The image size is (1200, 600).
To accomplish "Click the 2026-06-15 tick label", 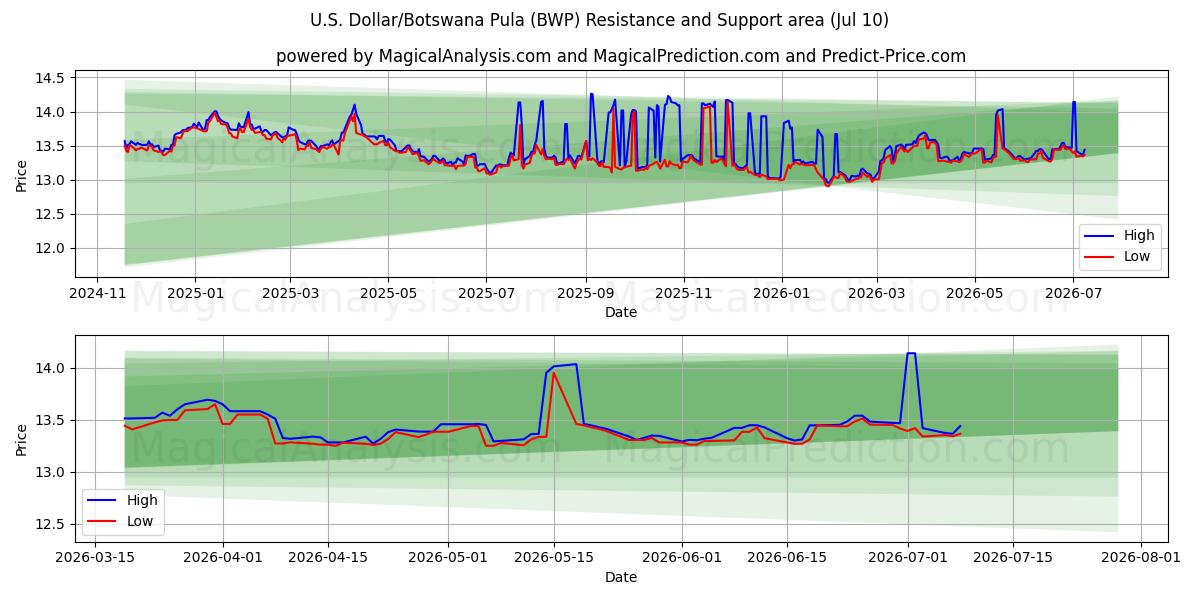I will (788, 558).
